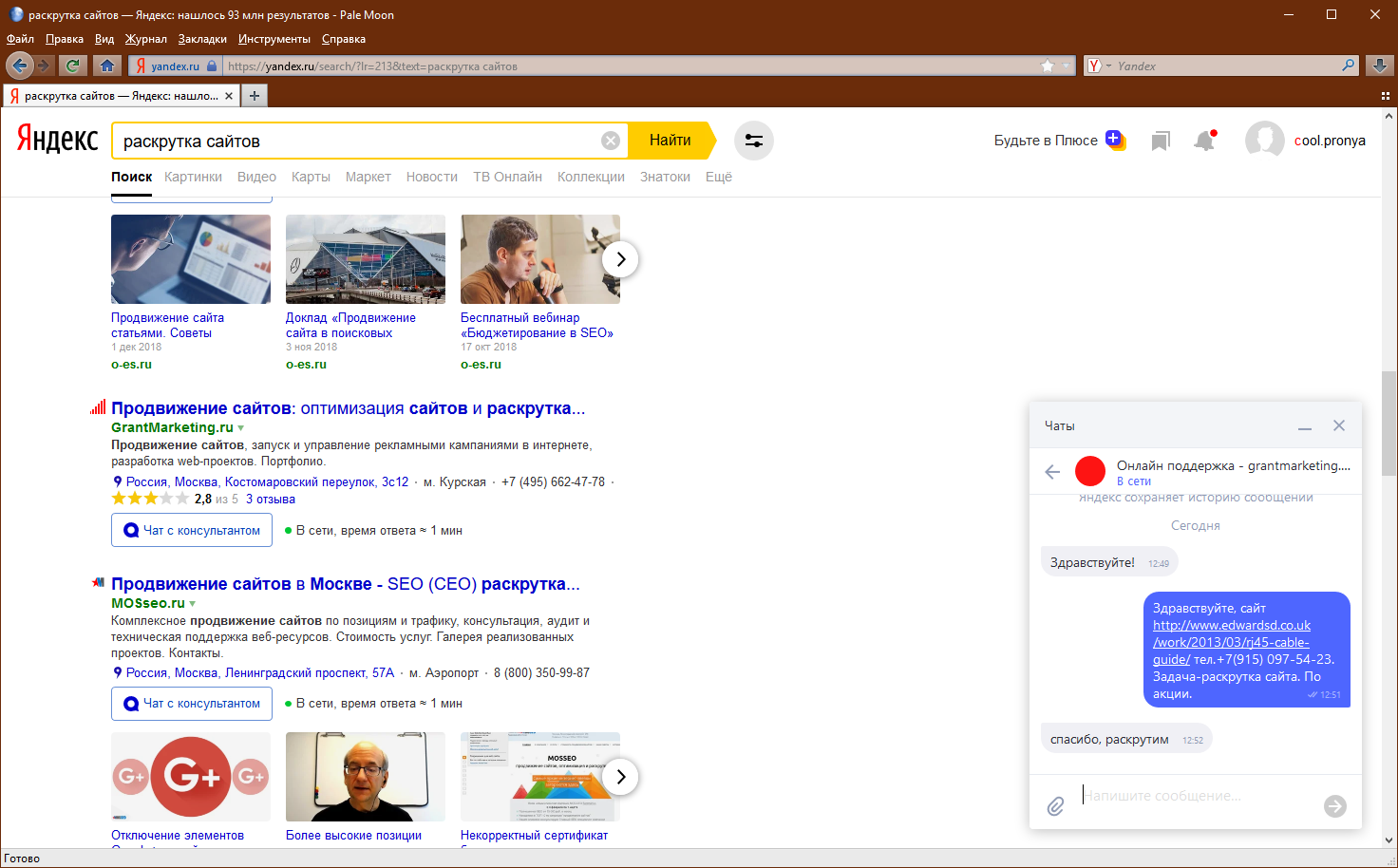Expand the Ещё search categories menu
The image size is (1398, 868).
coord(719,177)
